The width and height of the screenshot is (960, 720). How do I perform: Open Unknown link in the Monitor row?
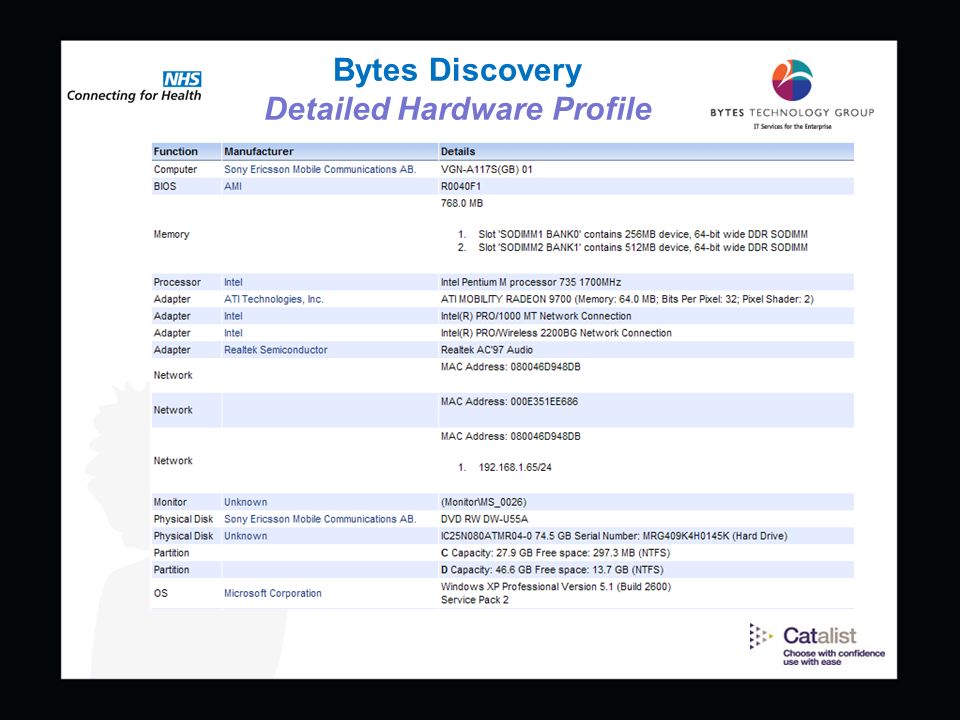246,502
